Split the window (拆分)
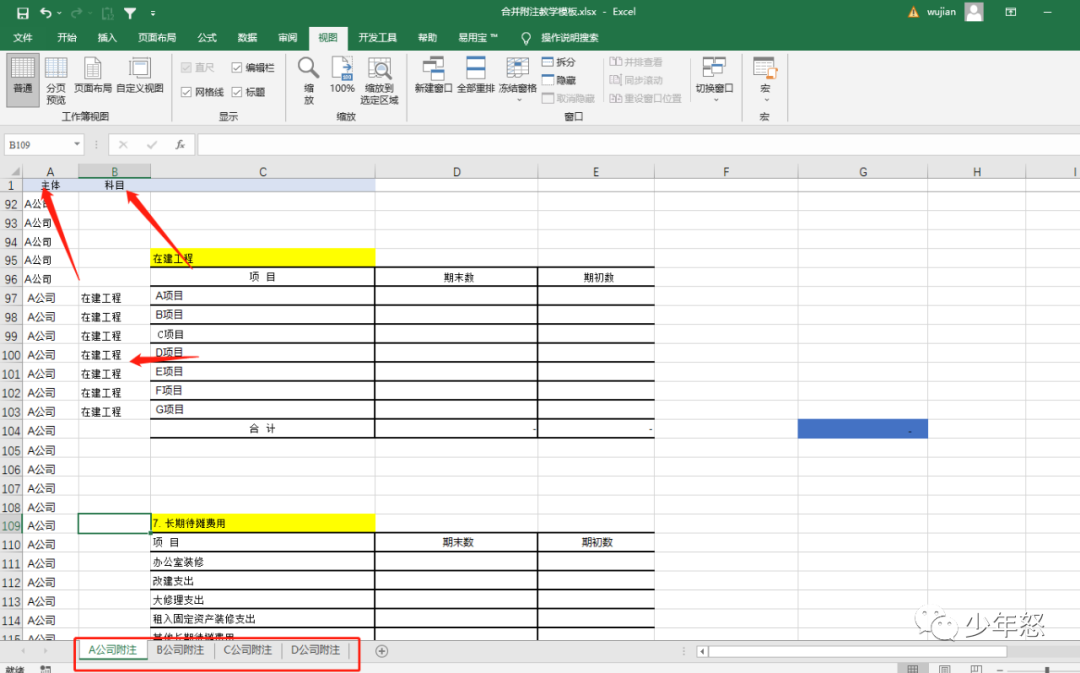 pos(559,62)
